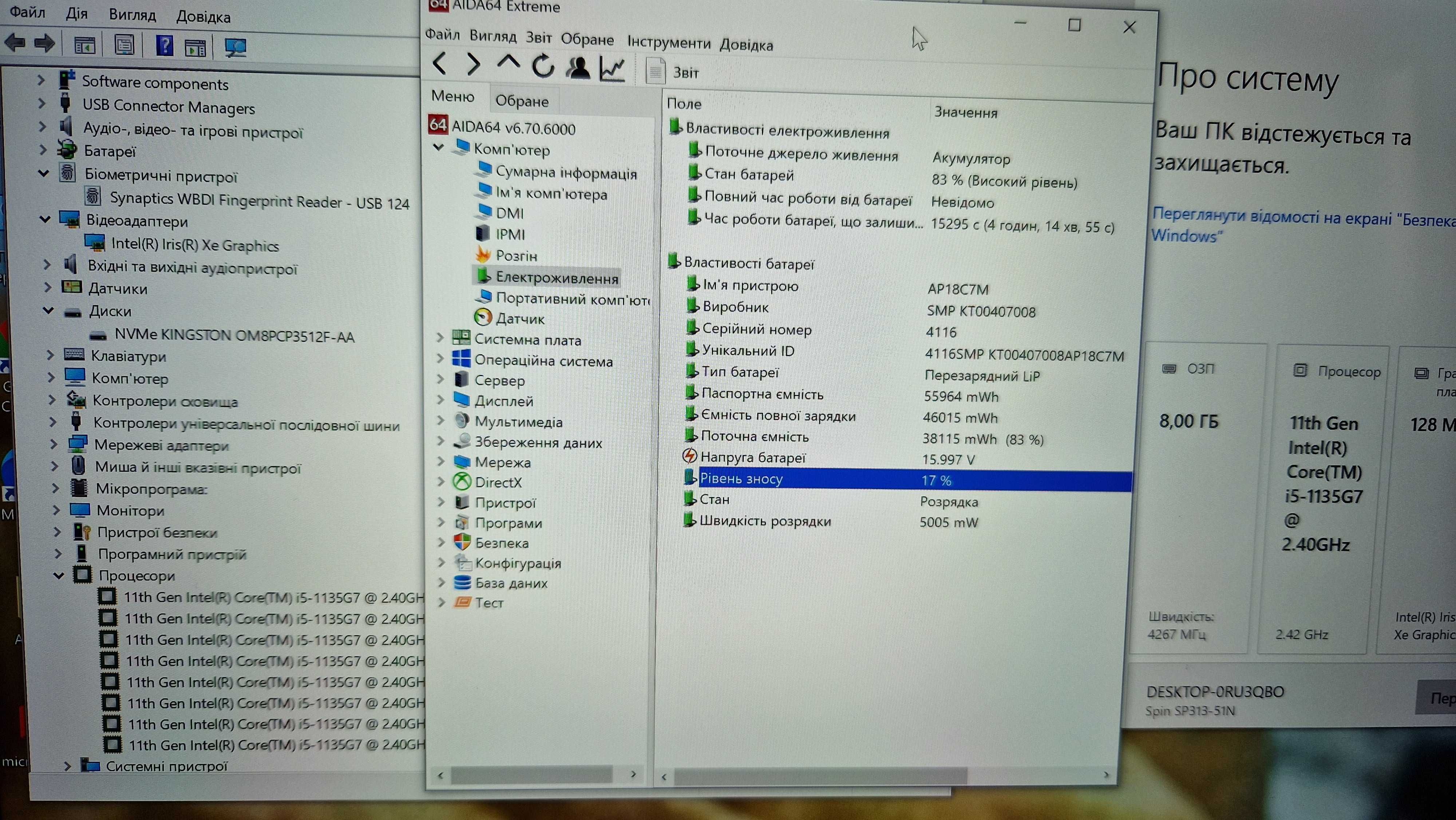Select DMI in the AIDA64 tree
Screen dimensions: 1456x820
(x=509, y=213)
